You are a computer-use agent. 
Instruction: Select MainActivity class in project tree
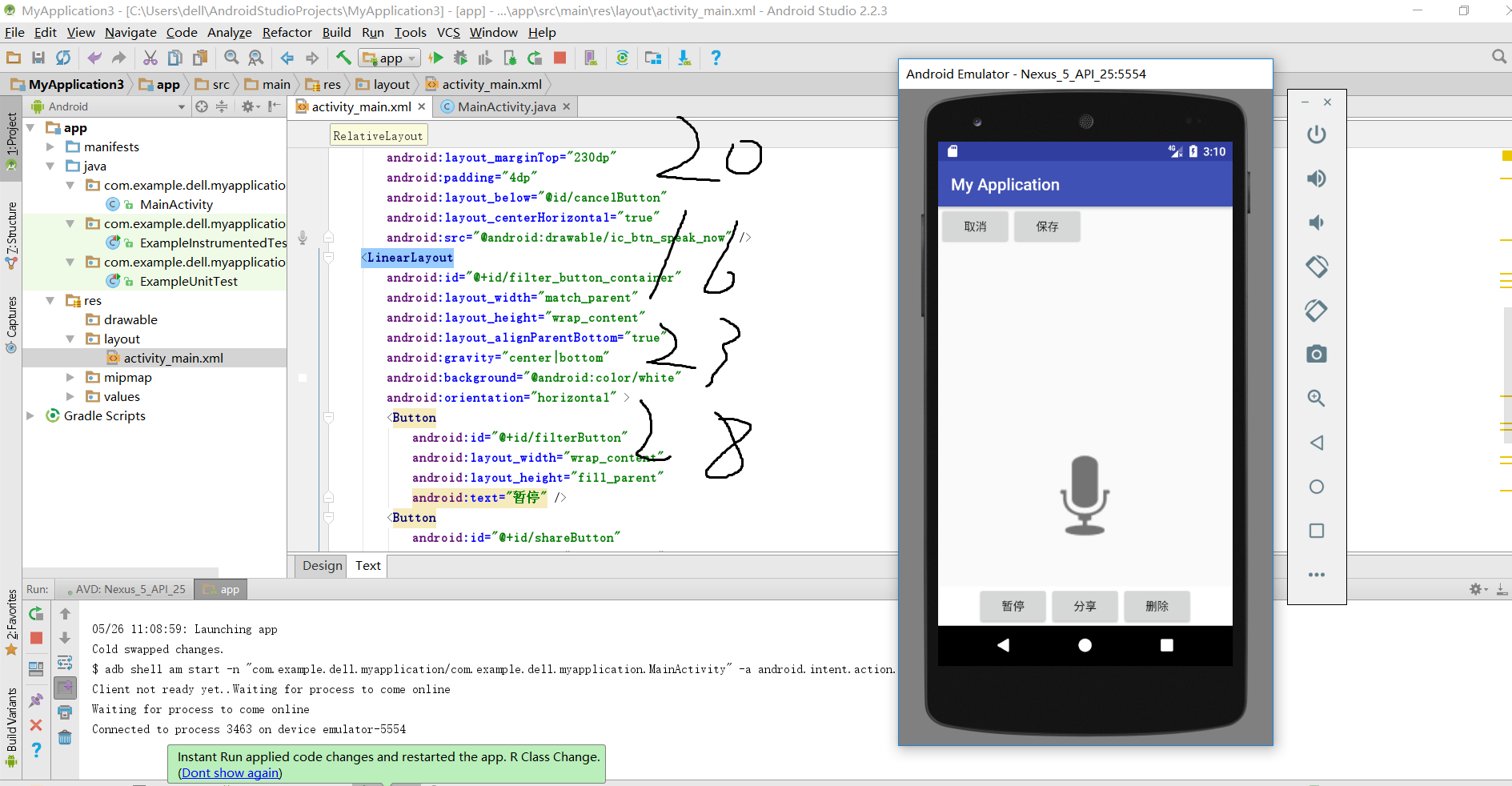pyautogui.click(x=176, y=204)
